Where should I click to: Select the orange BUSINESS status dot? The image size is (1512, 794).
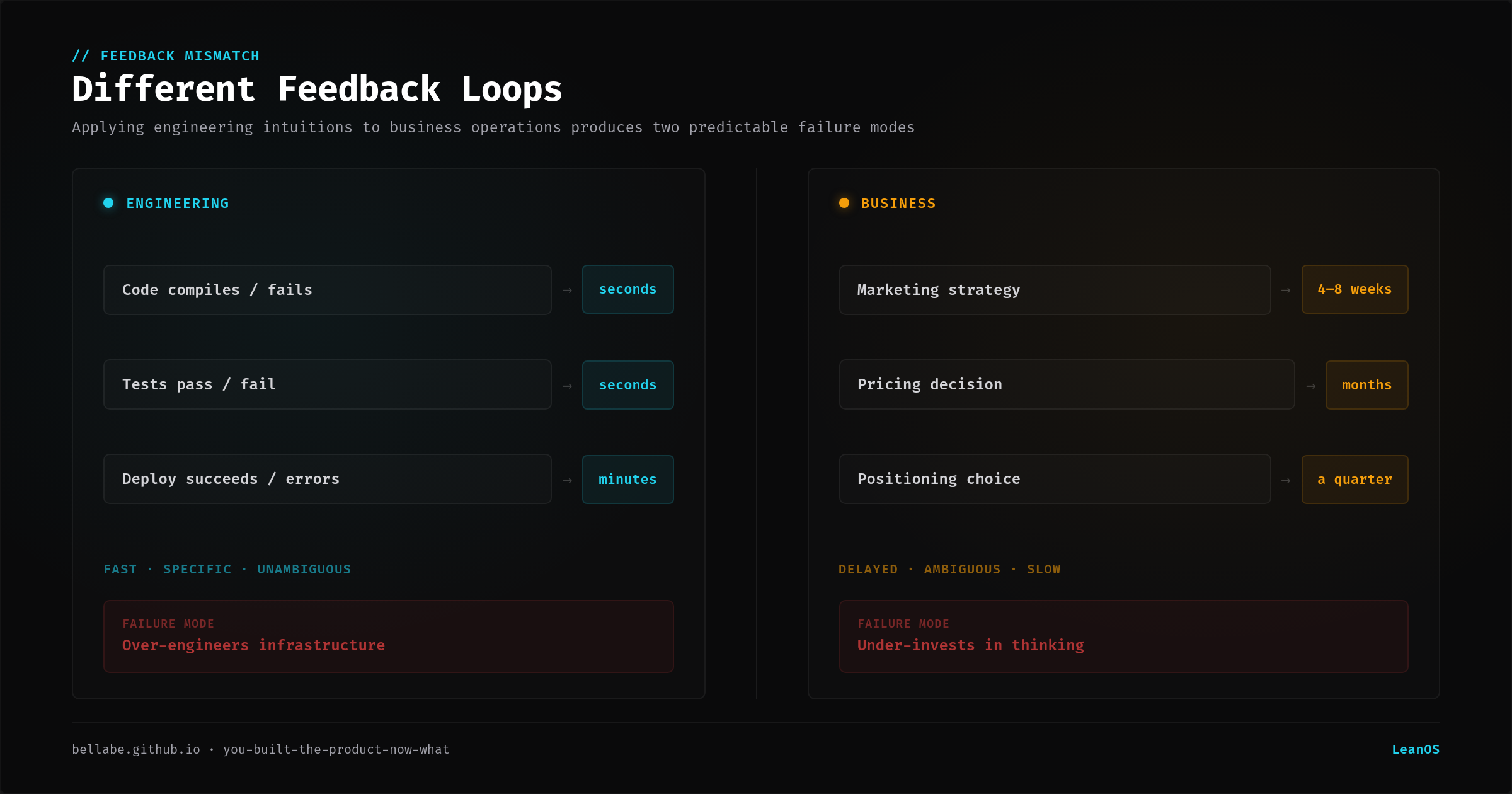(x=844, y=203)
